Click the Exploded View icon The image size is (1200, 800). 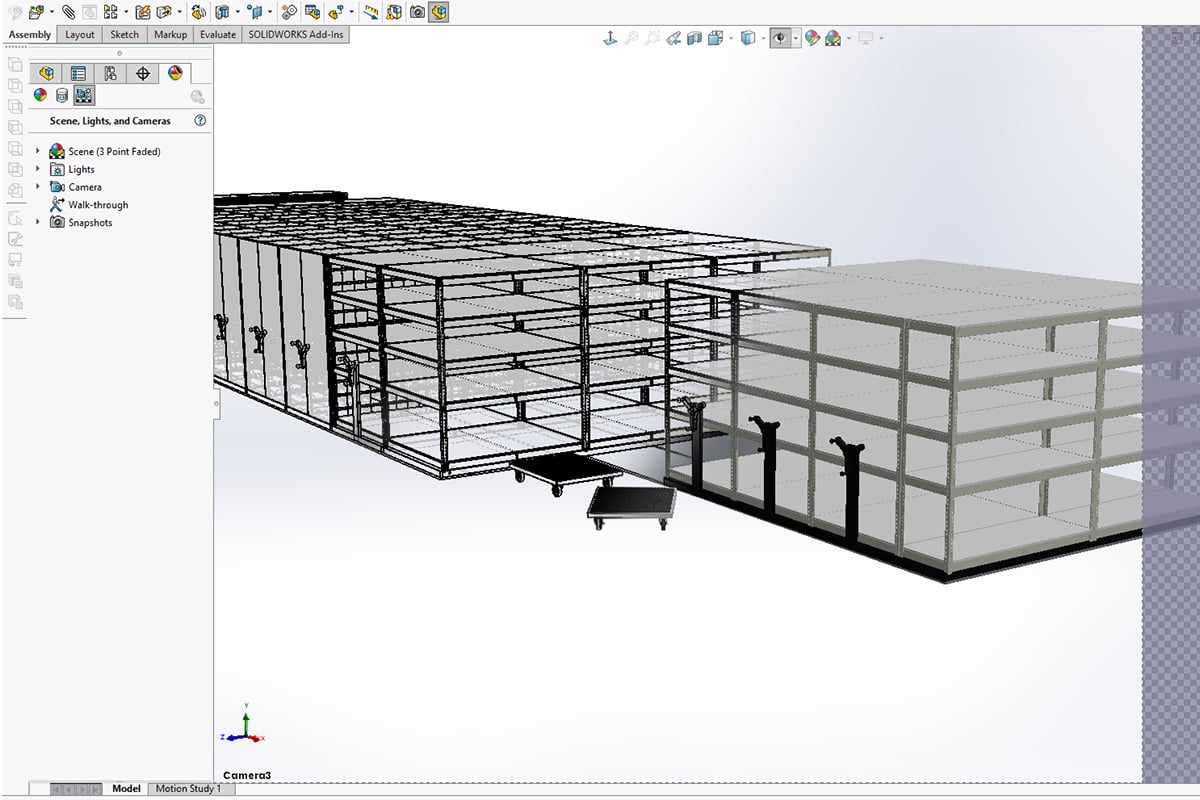tap(335, 13)
